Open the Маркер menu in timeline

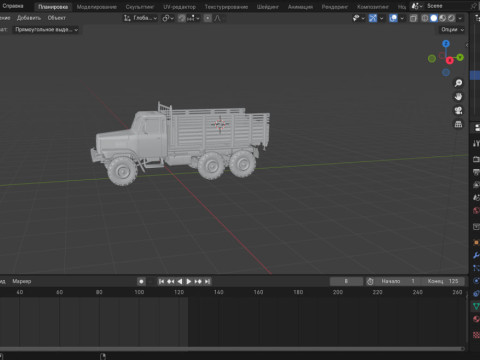[22, 281]
